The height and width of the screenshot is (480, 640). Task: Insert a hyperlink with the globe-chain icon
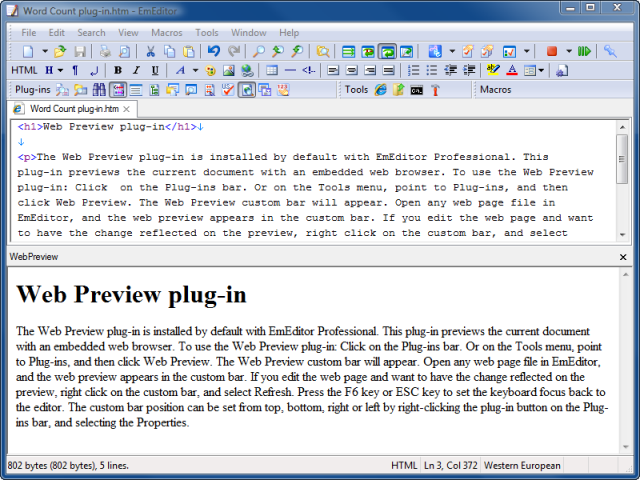(x=247, y=71)
